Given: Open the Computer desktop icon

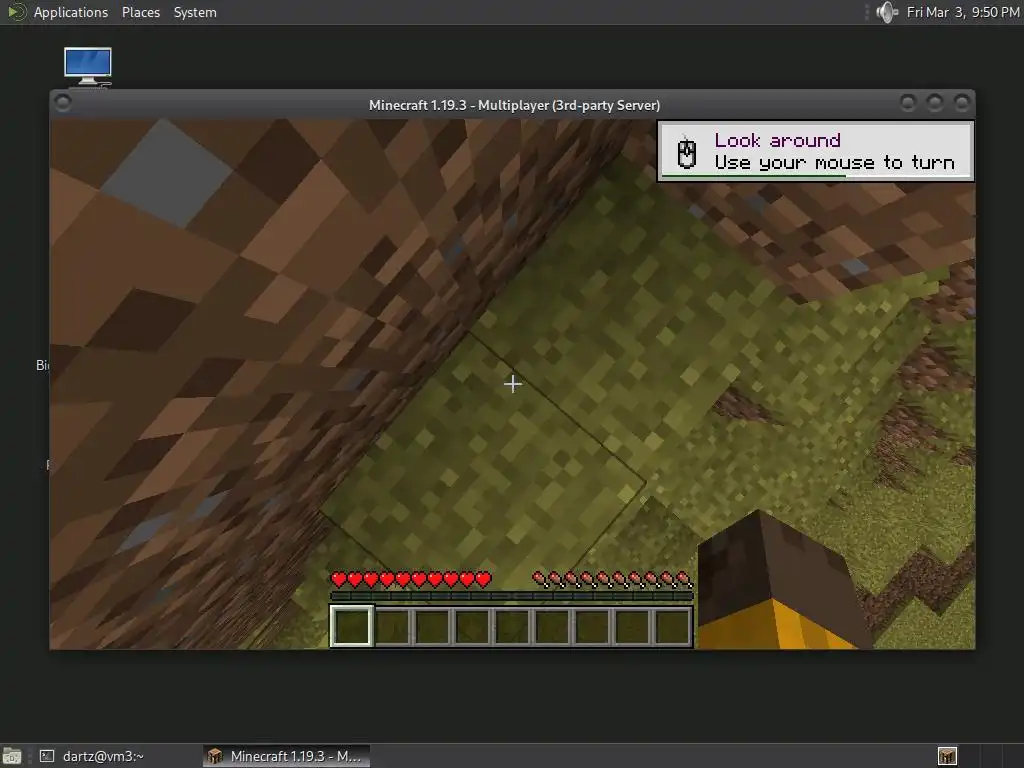Looking at the screenshot, I should (x=88, y=67).
